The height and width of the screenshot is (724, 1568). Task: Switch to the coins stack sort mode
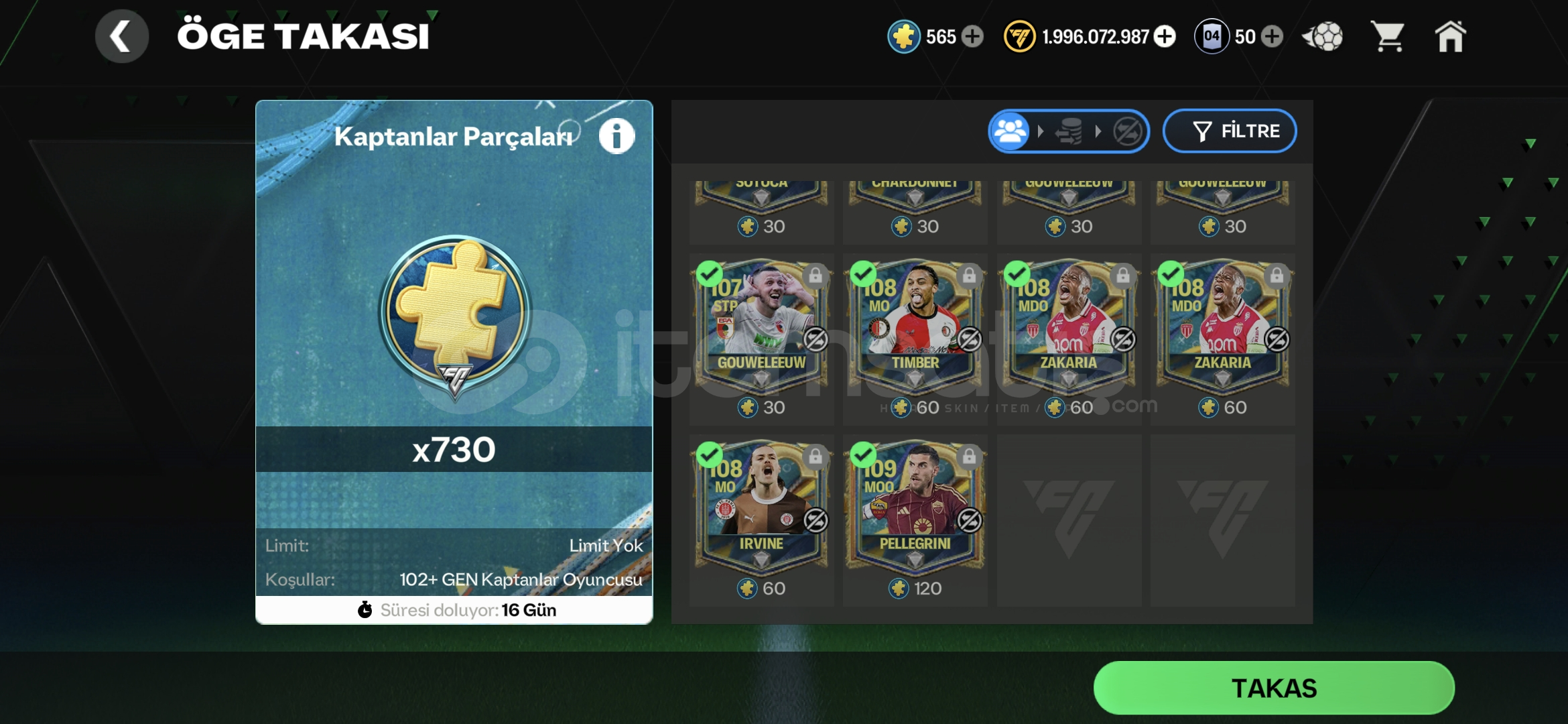click(x=1069, y=131)
